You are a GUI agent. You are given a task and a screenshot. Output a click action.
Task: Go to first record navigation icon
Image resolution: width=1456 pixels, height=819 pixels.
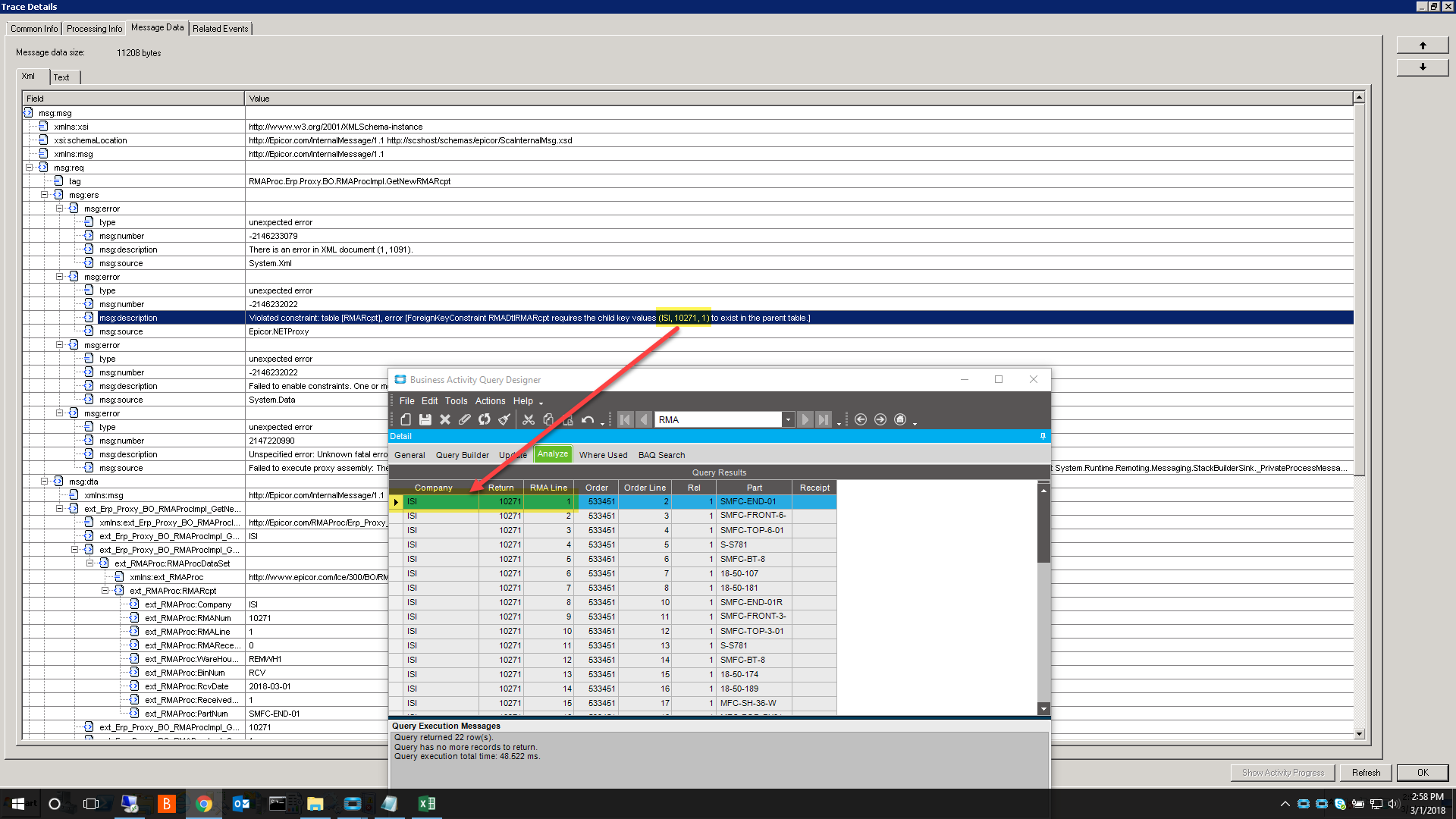625,419
